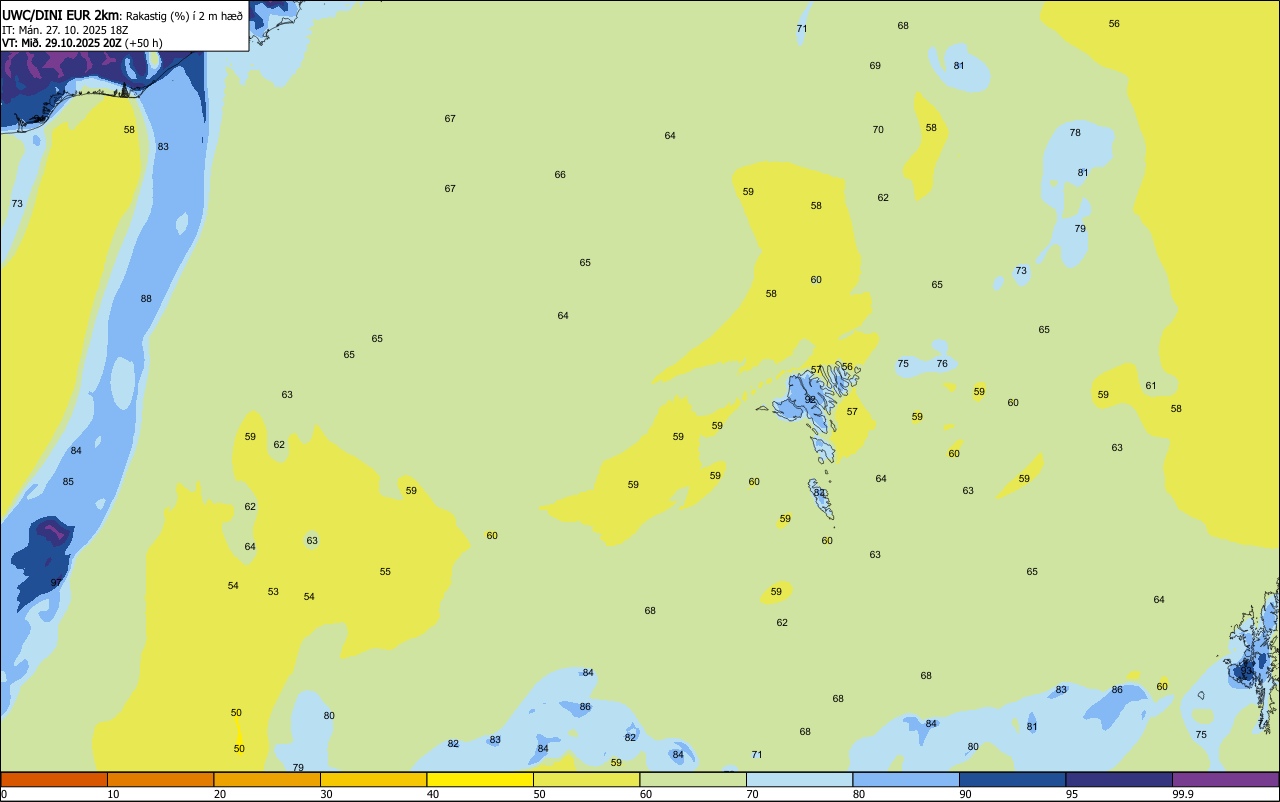Select the 69 humidity value on the map
Screen dimensions: 1280x802
click(875, 66)
